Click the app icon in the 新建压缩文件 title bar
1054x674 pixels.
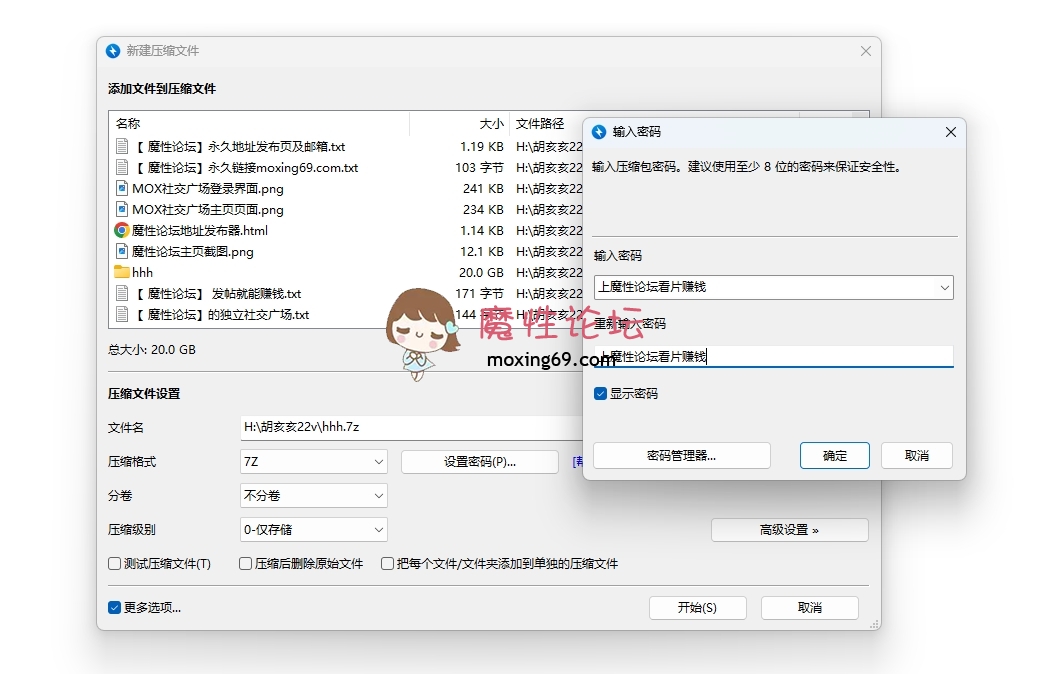[113, 50]
